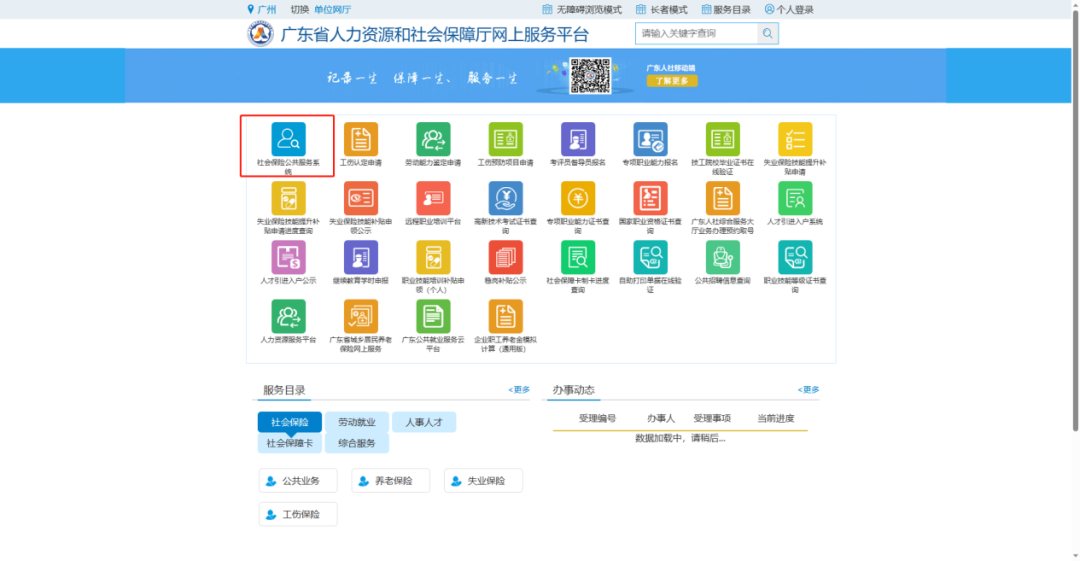
Task: Click the platform logo emblem
Action: 260,34
